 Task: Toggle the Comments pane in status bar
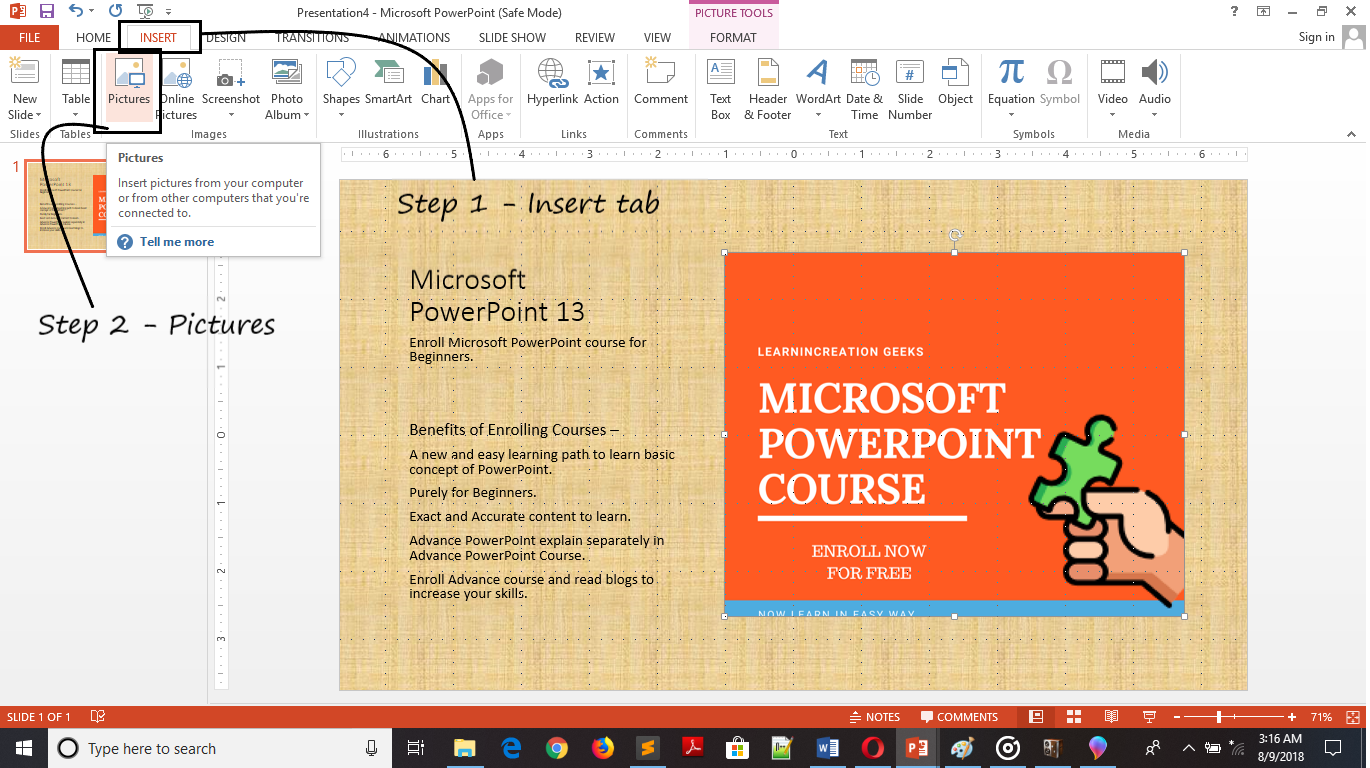959,717
